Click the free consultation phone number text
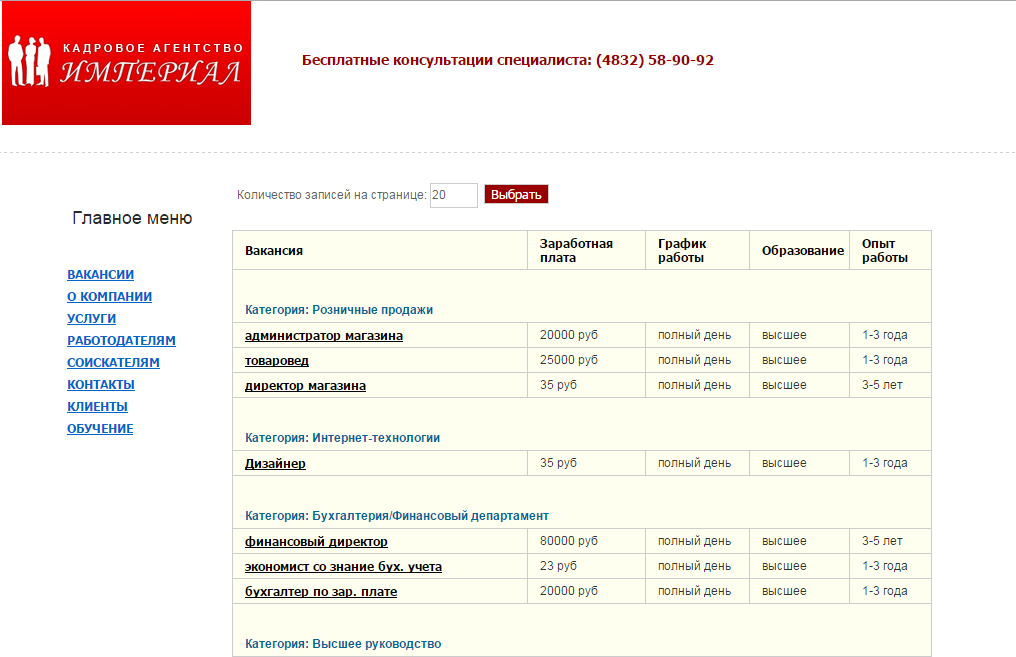This screenshot has width=1016, height=657. [x=507, y=60]
